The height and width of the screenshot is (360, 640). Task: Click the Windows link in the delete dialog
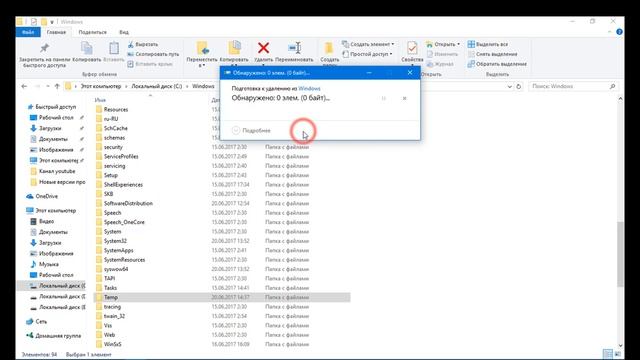click(x=309, y=89)
